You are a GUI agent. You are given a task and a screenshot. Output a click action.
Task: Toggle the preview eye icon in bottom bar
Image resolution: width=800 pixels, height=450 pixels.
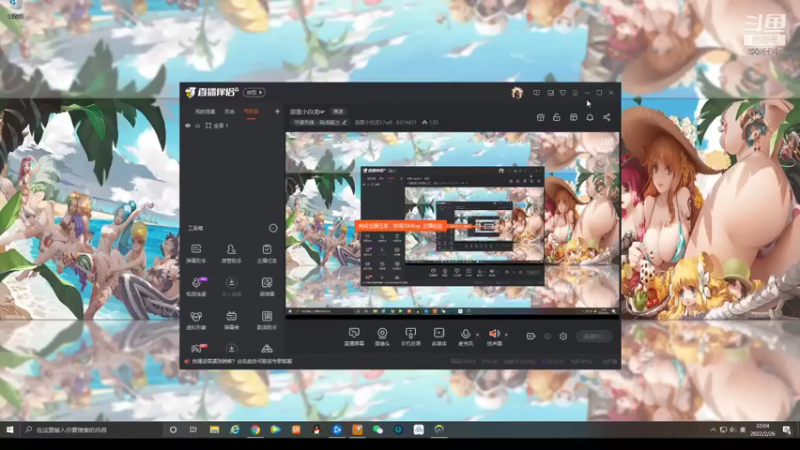[547, 336]
